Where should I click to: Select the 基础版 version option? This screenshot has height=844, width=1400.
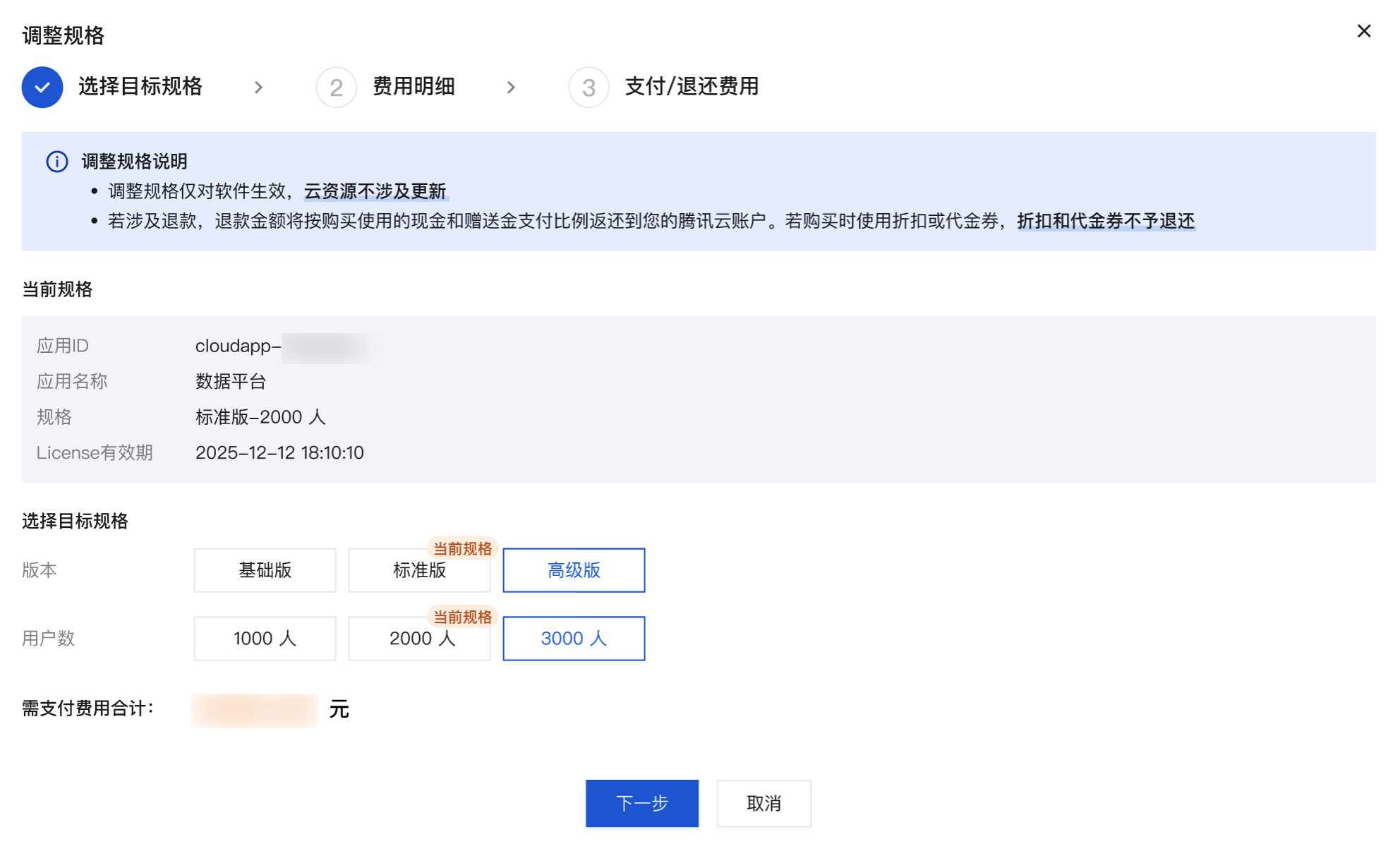[x=265, y=570]
